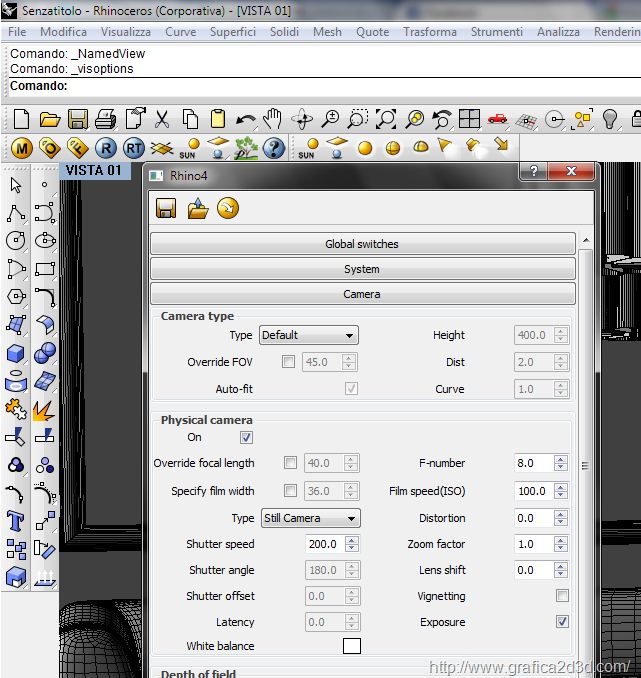Click the dialog help question mark button
Image resolution: width=641 pixels, height=678 pixels.
534,171
